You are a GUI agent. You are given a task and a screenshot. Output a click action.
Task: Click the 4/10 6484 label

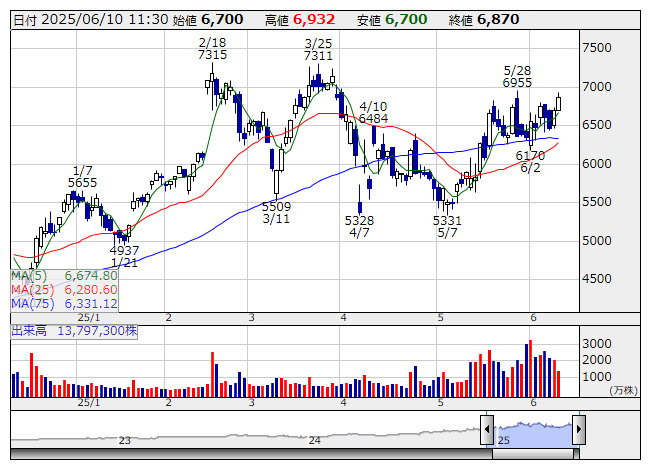click(x=373, y=112)
